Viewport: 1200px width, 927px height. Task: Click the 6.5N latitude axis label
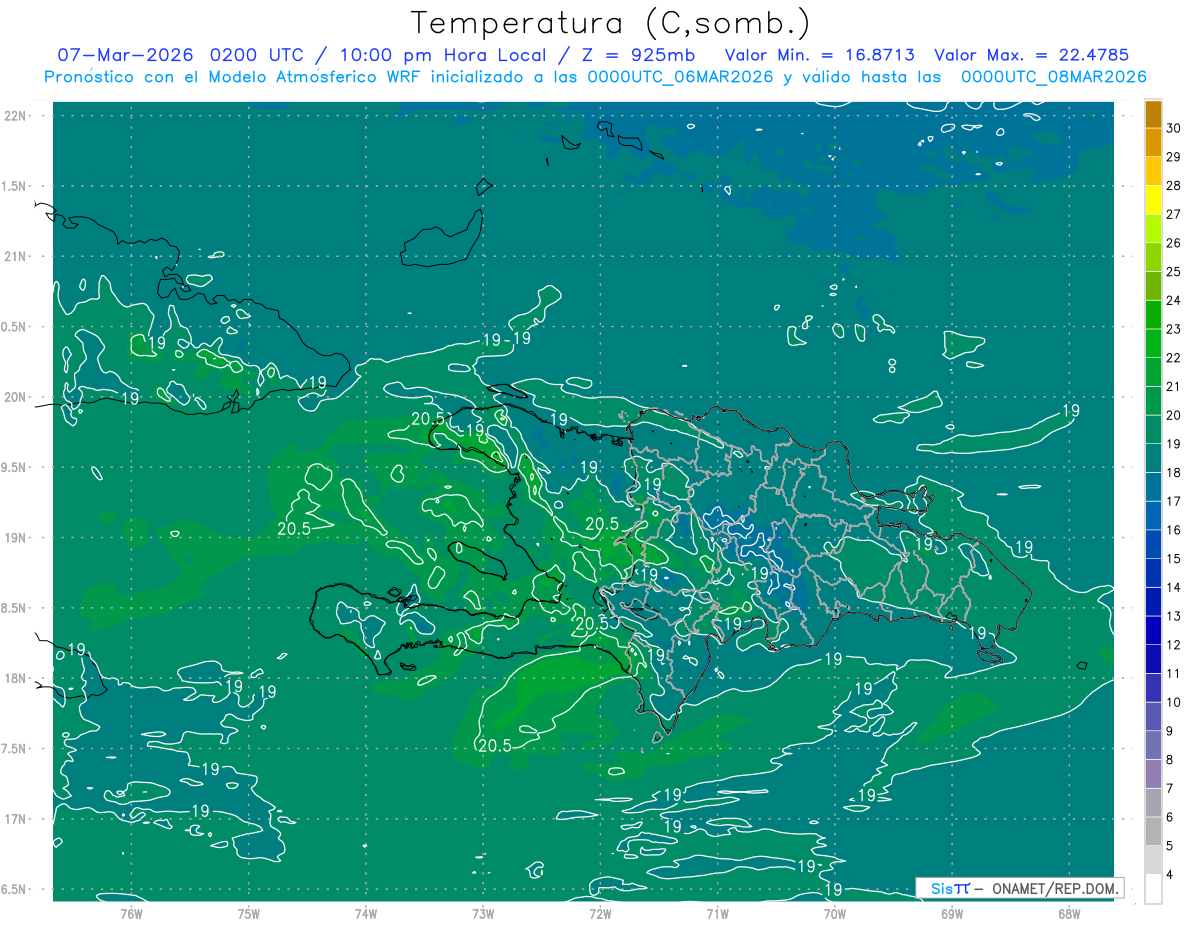click(x=15, y=890)
